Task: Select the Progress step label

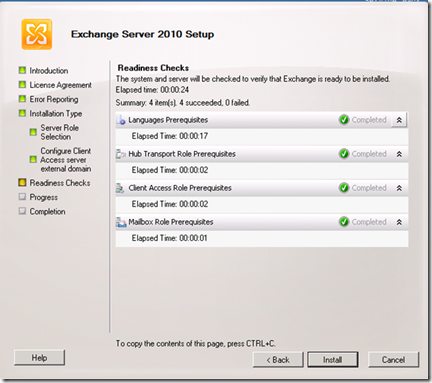Action: [44, 197]
